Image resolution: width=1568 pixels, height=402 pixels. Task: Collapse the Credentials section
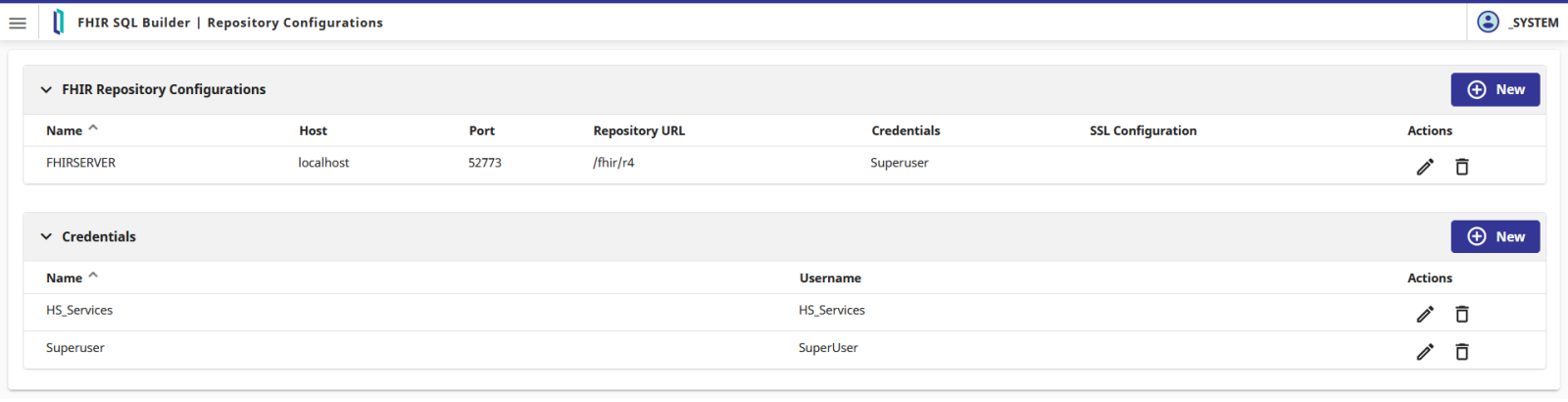pyautogui.click(x=46, y=236)
